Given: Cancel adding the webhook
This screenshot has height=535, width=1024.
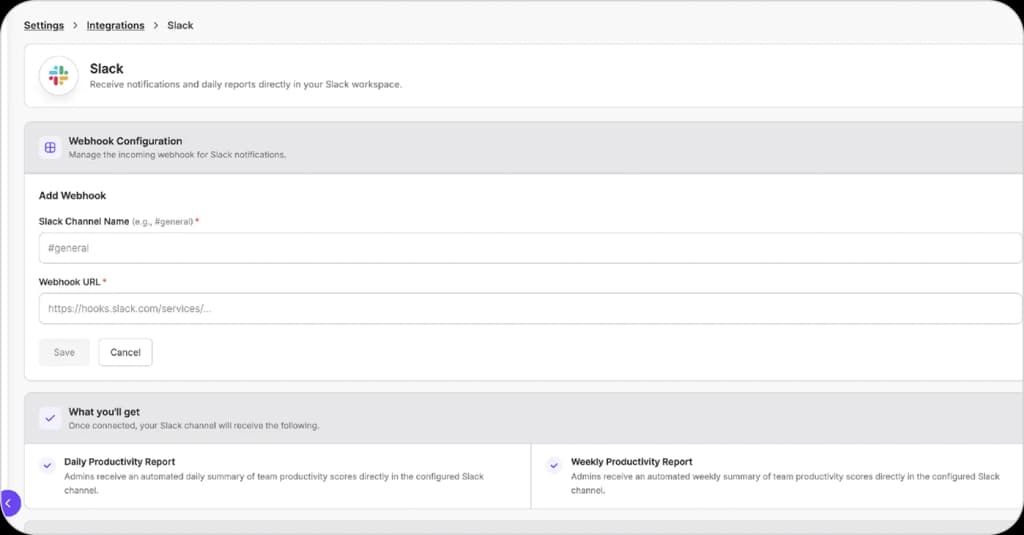Looking at the screenshot, I should coord(125,352).
